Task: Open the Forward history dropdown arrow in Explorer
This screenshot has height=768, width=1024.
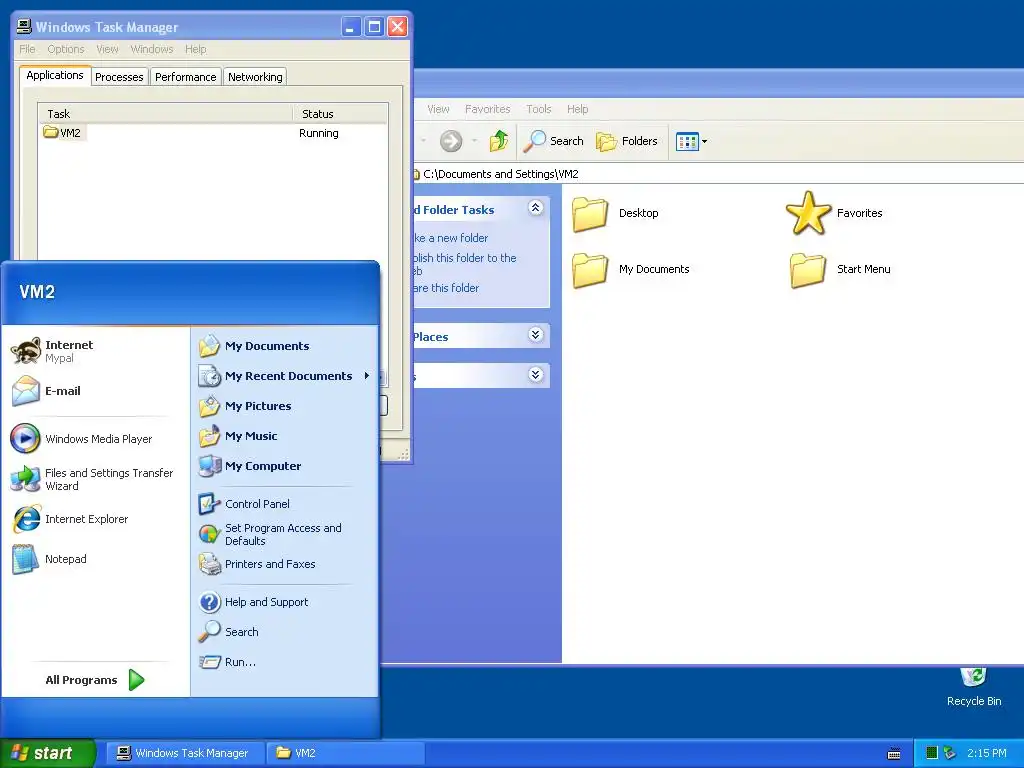Action: (x=474, y=141)
